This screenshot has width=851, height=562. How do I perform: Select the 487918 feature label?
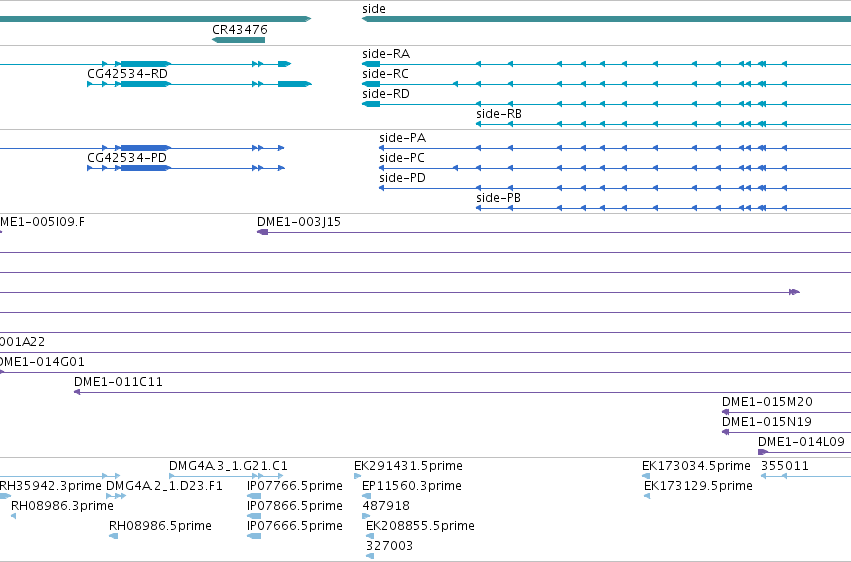tap(386, 506)
